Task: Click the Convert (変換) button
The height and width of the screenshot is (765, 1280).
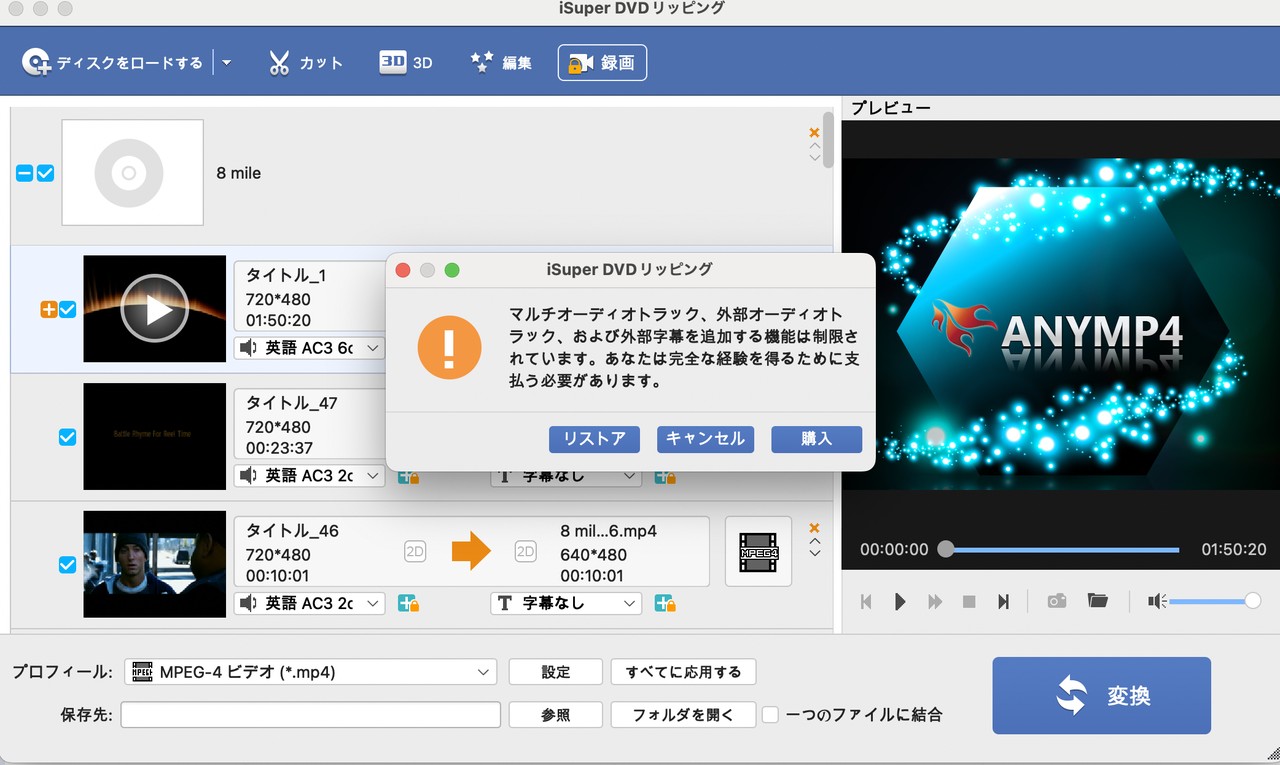Action: tap(1101, 696)
